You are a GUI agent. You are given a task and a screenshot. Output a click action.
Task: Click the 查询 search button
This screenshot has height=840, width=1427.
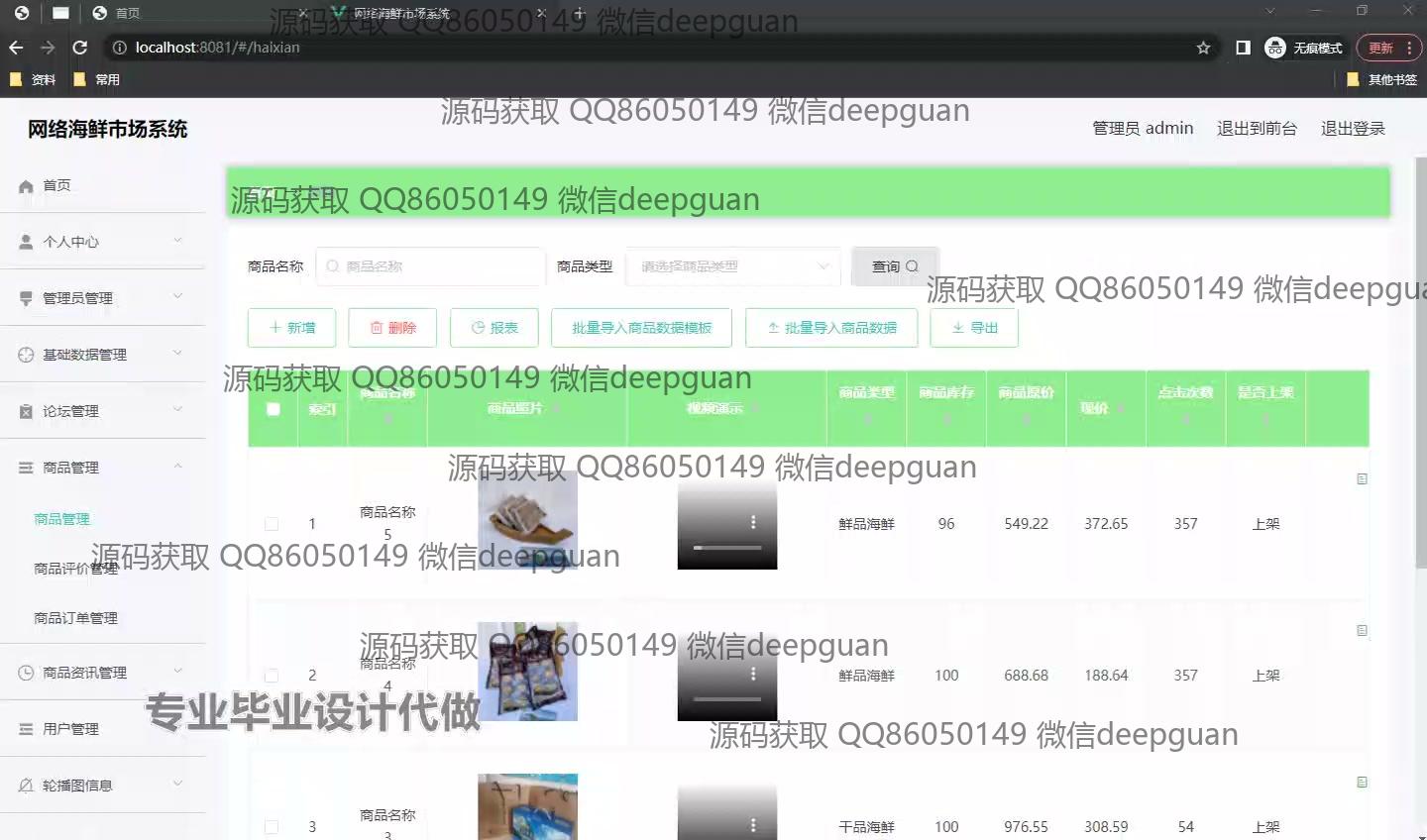[x=895, y=266]
